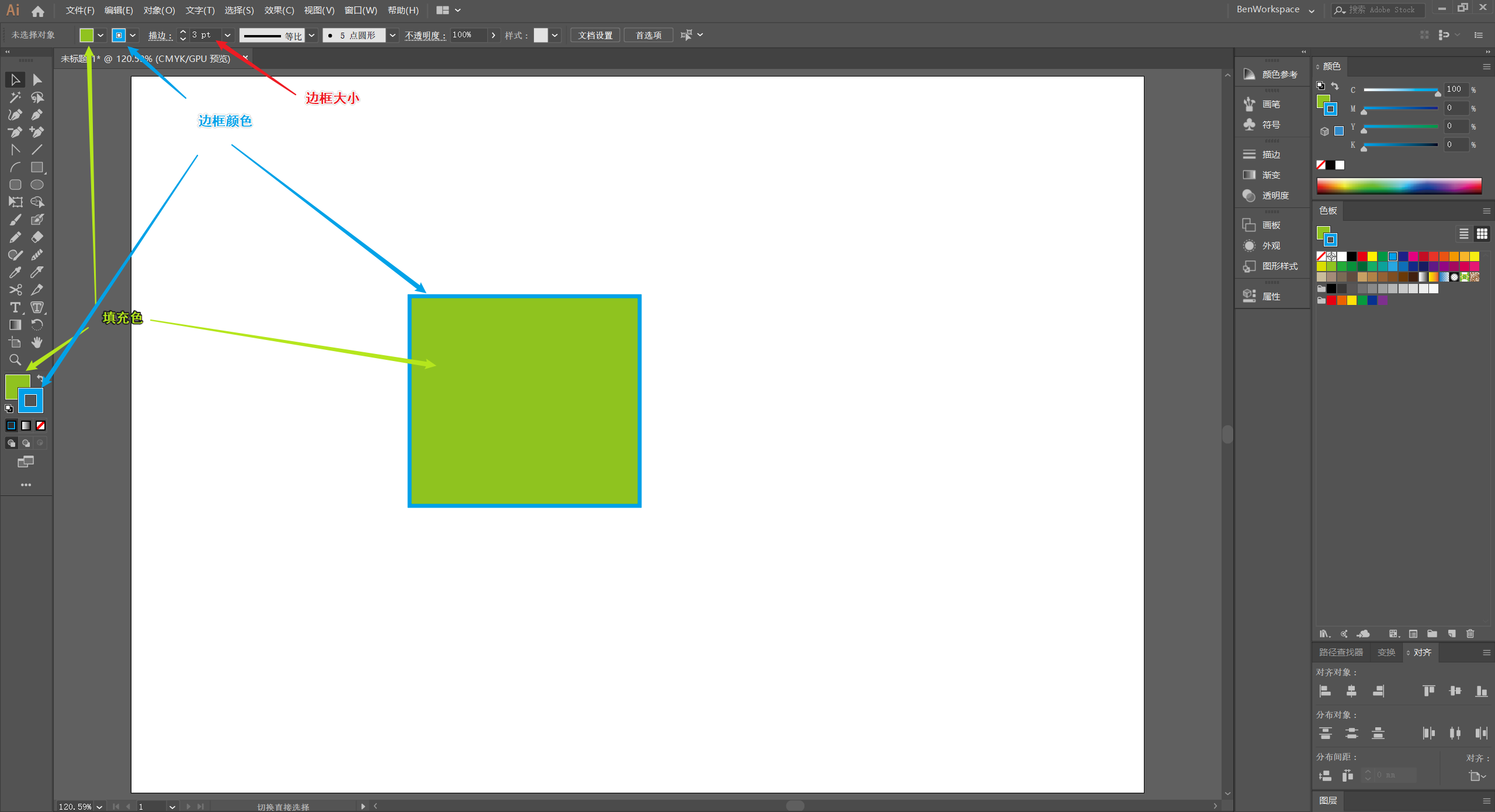Screen dimensions: 1495x812
Task: Open the 效果(C) menu
Action: 279,10
